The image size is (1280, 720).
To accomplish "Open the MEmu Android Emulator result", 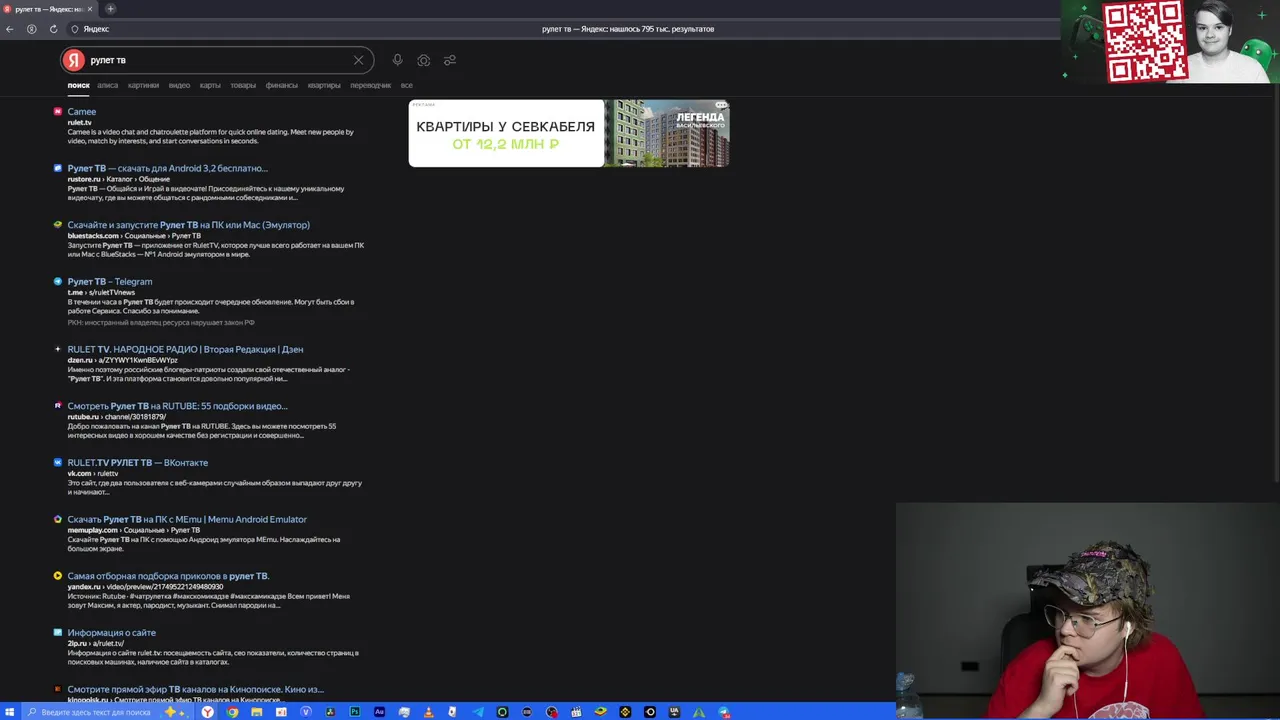I will (x=187, y=520).
